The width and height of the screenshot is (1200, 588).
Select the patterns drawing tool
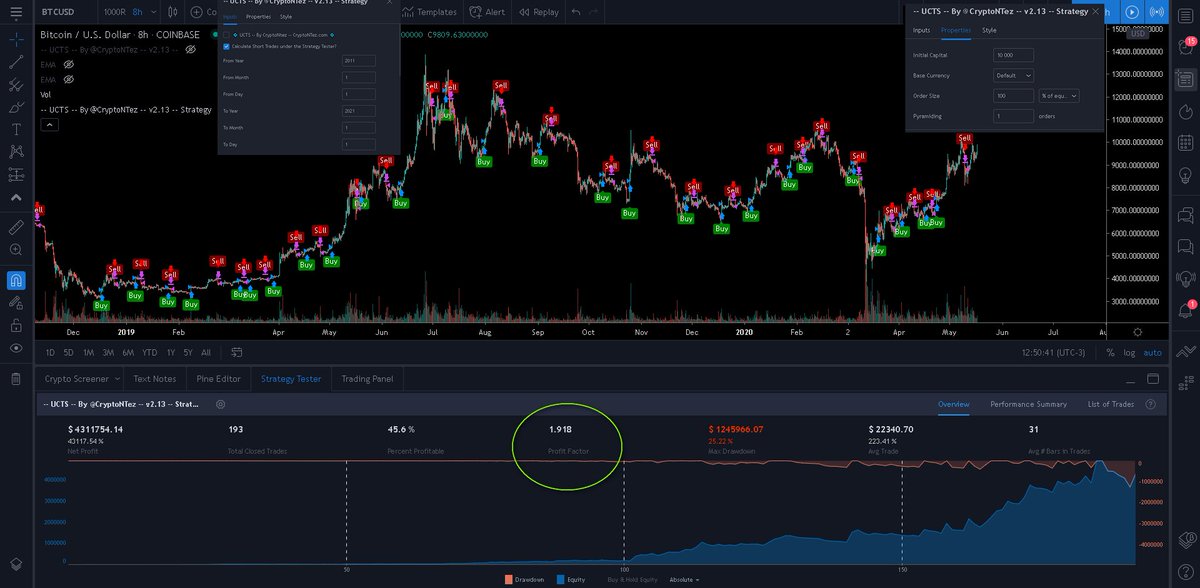click(x=15, y=152)
